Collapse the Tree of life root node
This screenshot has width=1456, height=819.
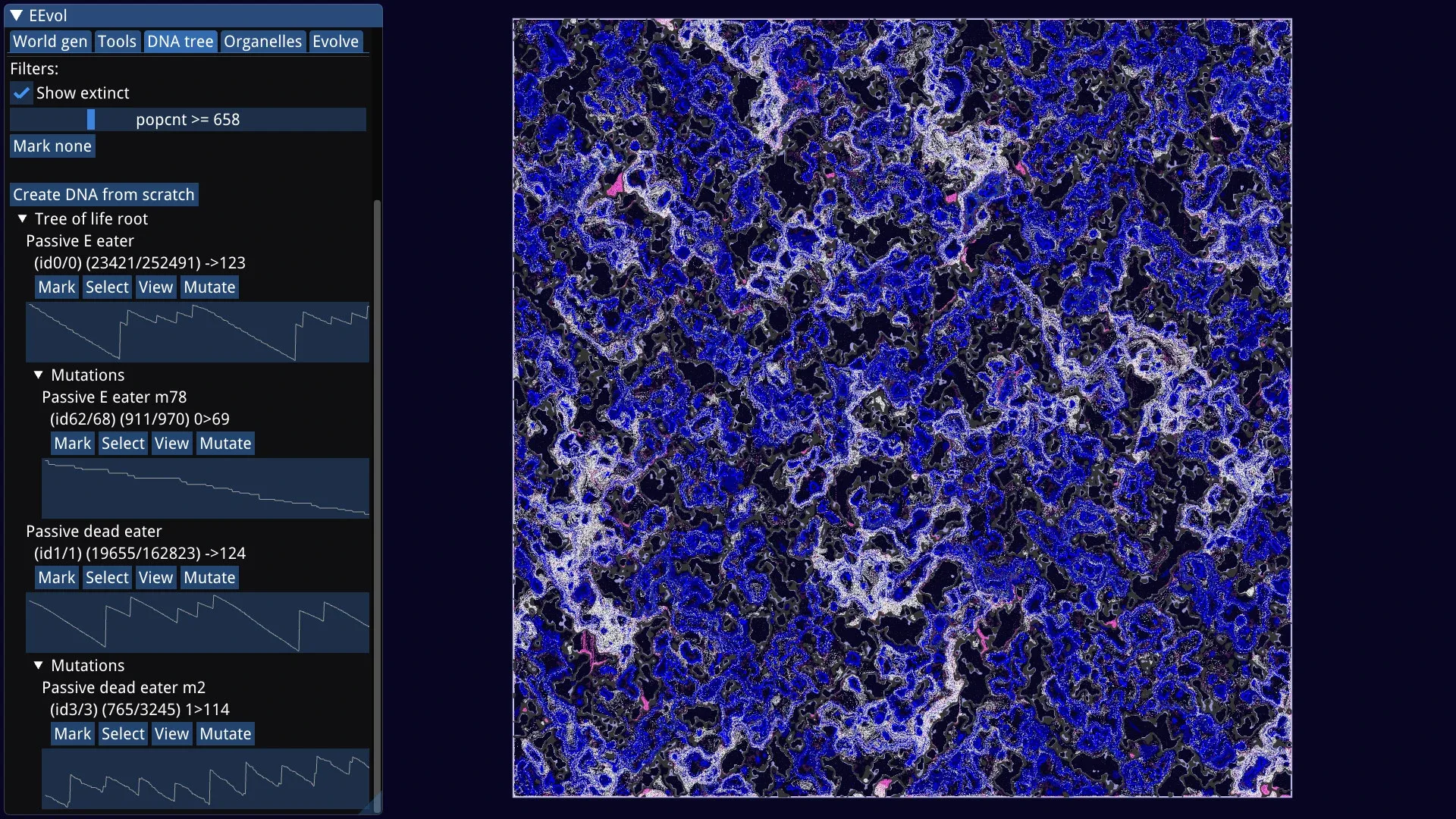tap(23, 218)
